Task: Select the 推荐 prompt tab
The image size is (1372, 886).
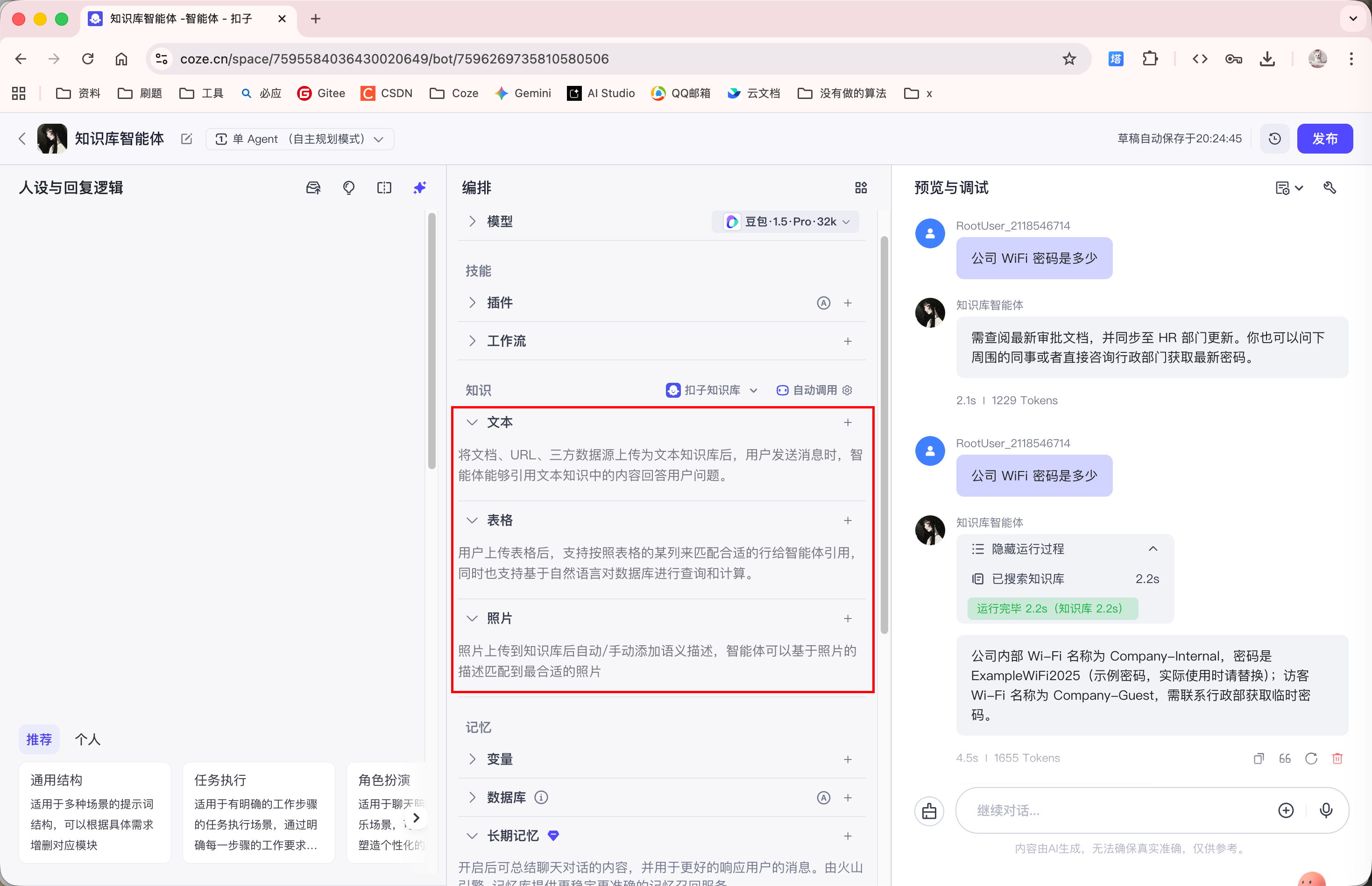Action: (x=39, y=739)
